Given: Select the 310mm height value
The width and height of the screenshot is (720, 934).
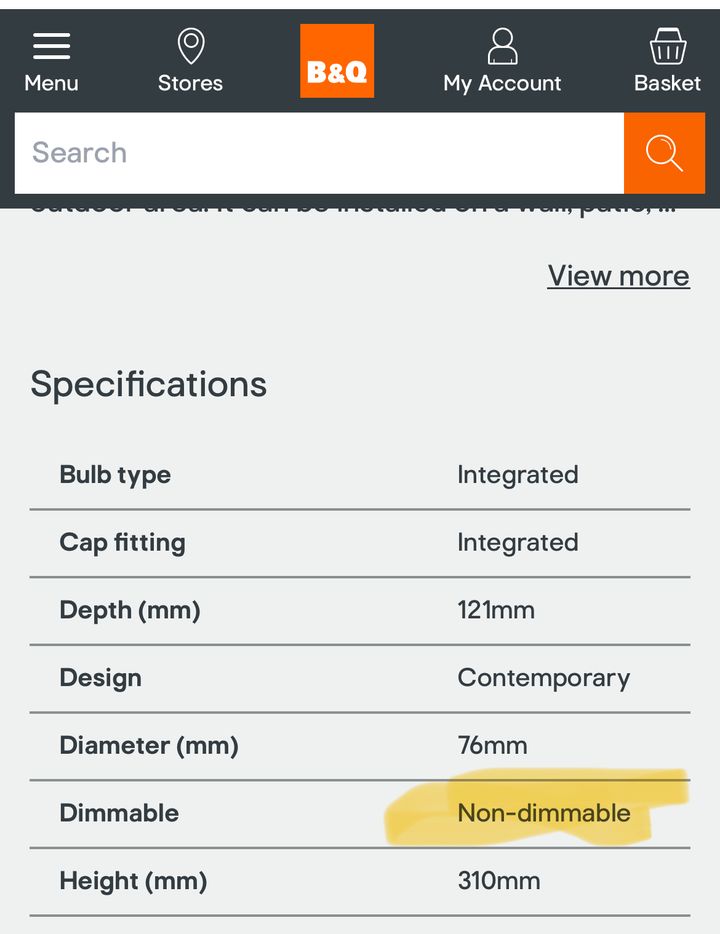Looking at the screenshot, I should (x=499, y=880).
